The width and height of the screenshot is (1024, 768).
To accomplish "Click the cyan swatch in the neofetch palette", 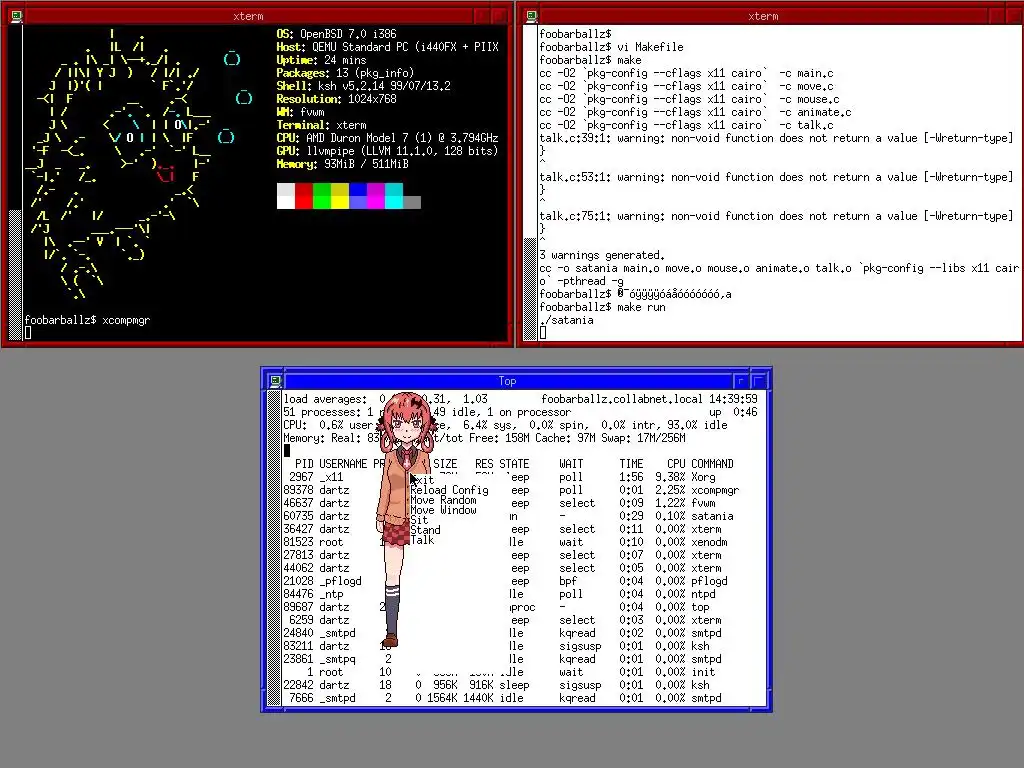I will [x=394, y=196].
